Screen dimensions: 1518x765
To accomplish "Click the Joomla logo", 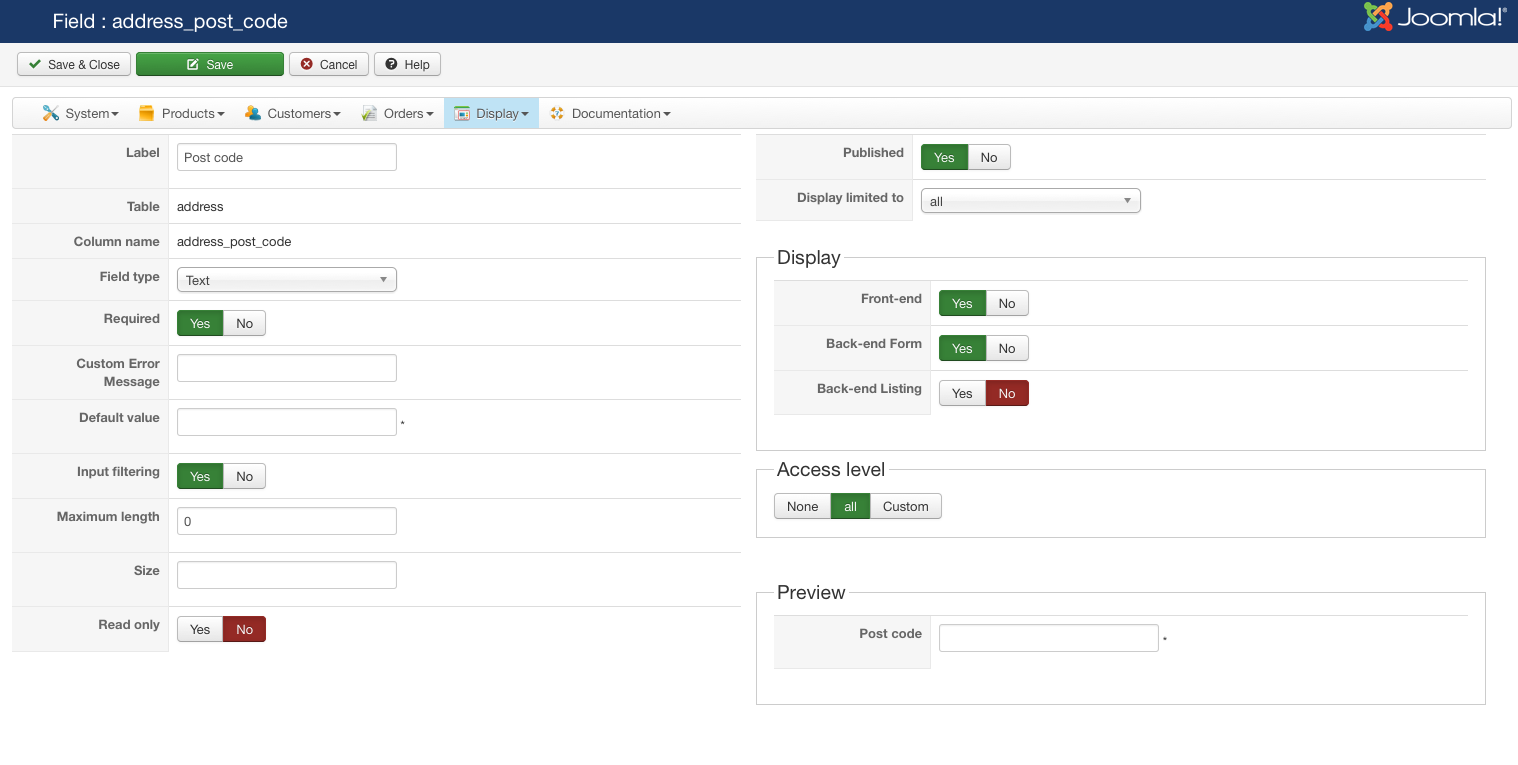I will 1433,17.
